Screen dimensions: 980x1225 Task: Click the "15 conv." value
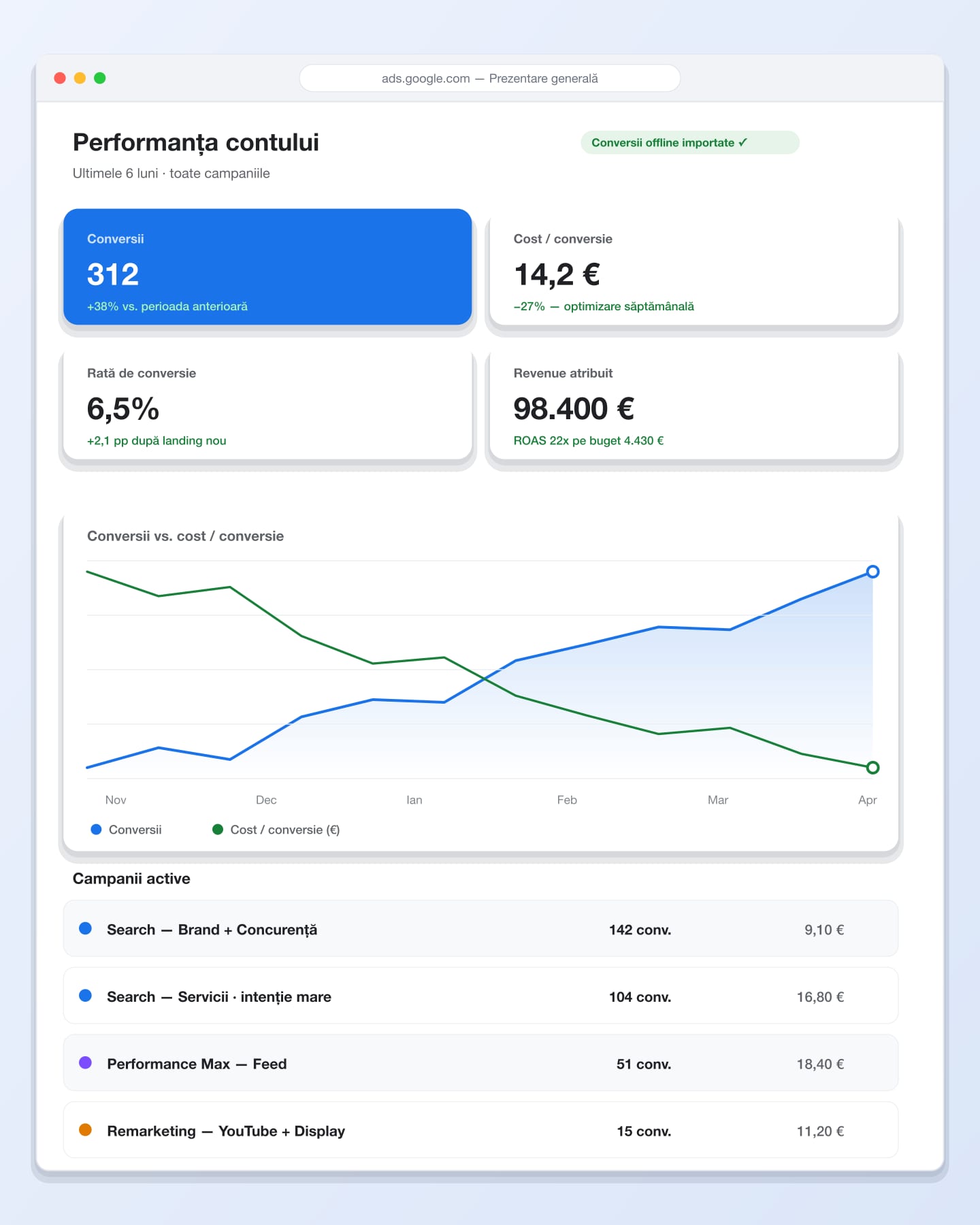(644, 1131)
